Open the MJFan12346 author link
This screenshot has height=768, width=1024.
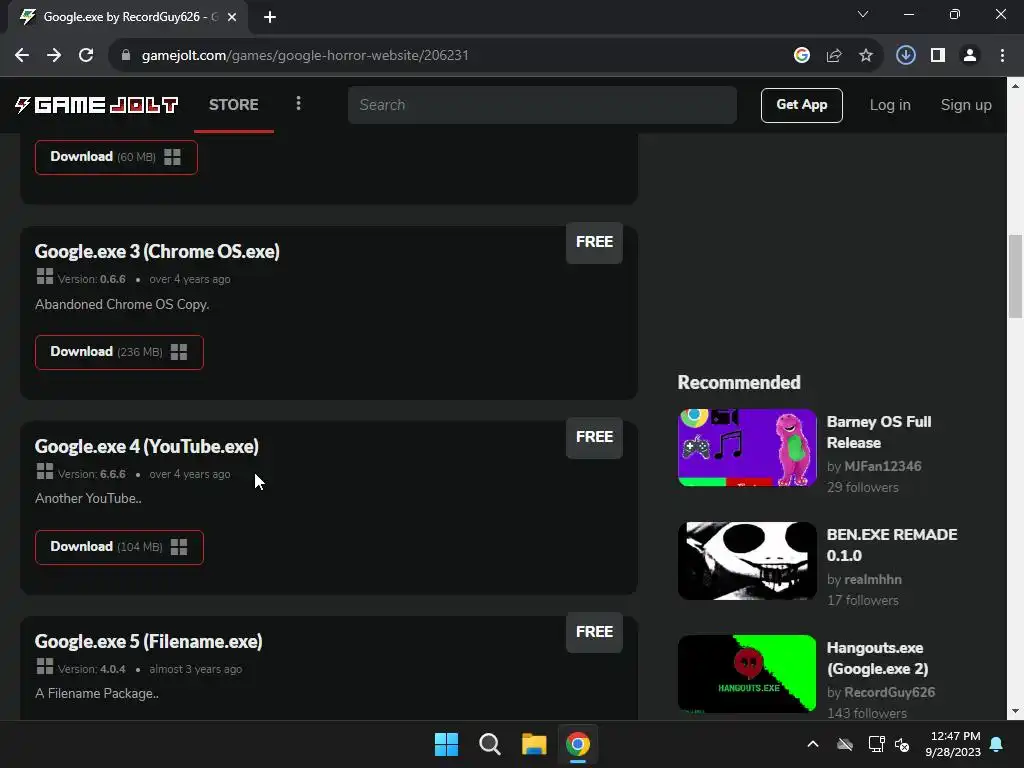[882, 466]
